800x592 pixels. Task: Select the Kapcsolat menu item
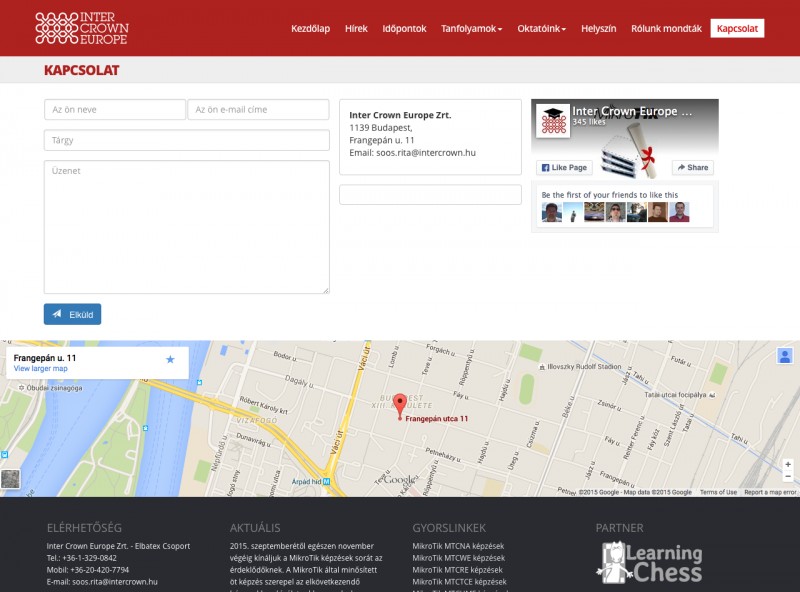pos(737,29)
